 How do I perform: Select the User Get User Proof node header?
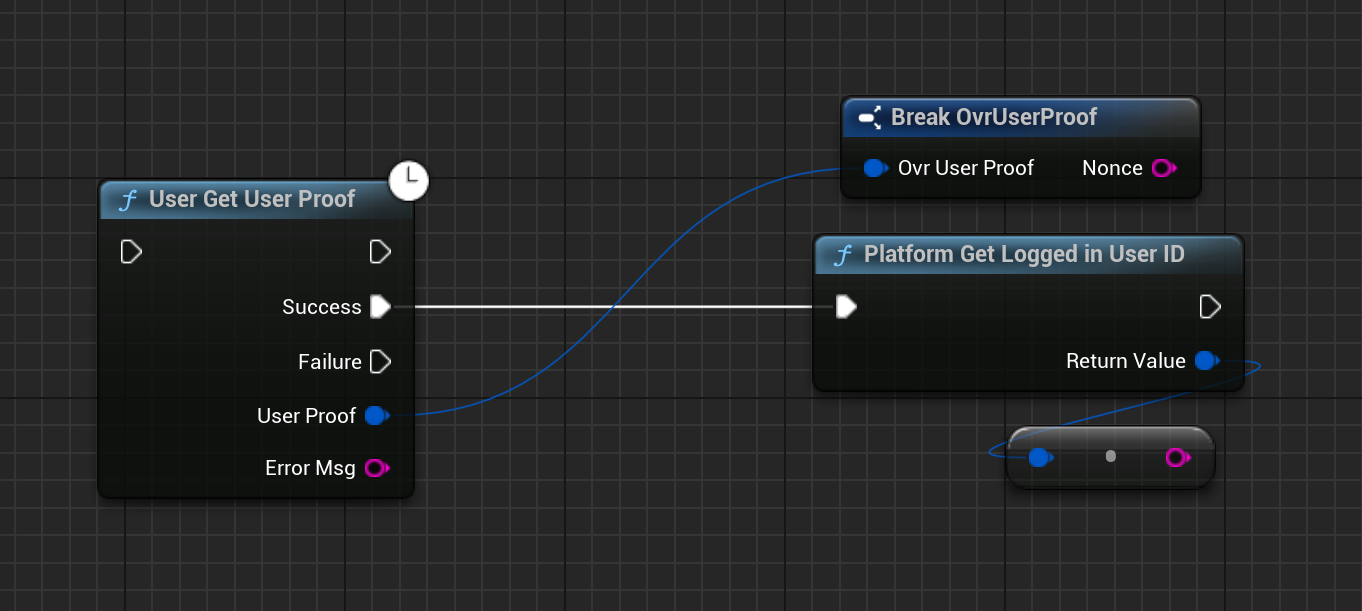[x=252, y=200]
